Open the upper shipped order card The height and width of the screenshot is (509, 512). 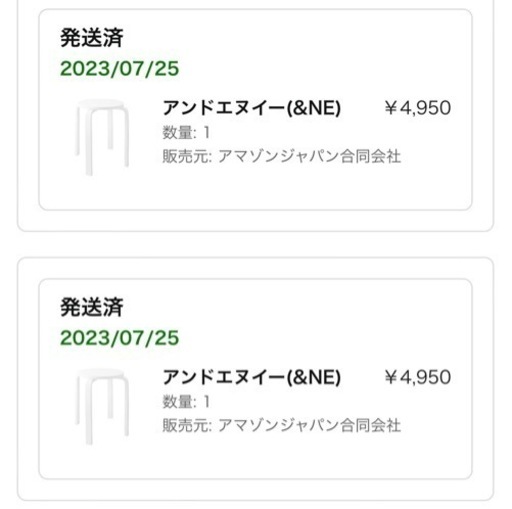pyautogui.click(x=255, y=110)
